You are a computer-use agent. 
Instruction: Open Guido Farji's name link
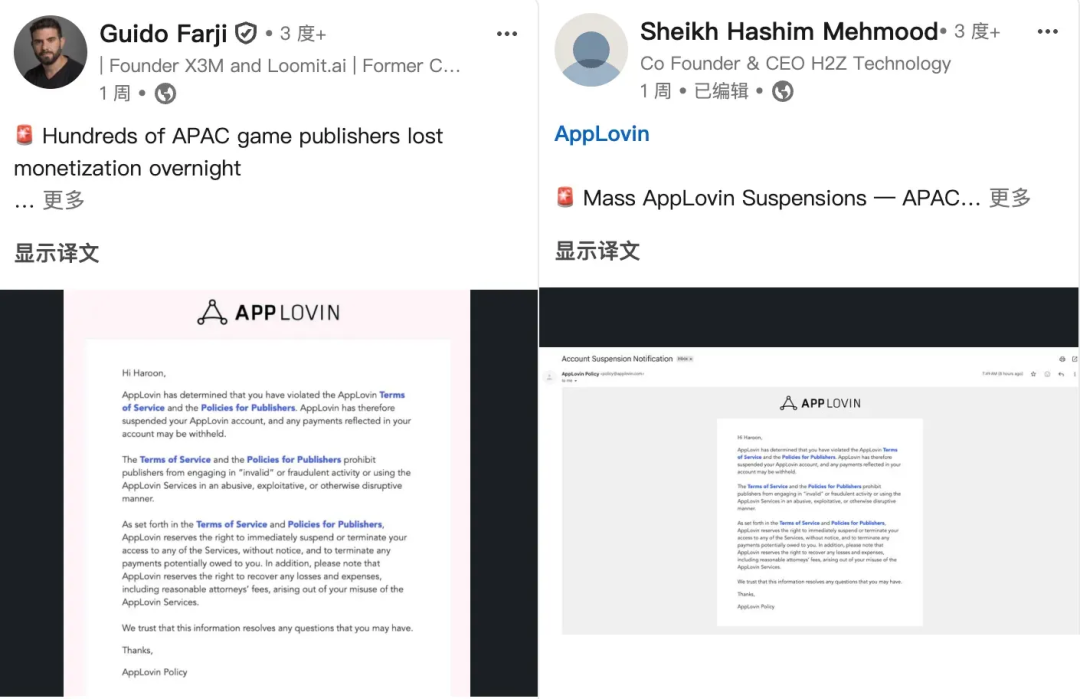pos(163,33)
